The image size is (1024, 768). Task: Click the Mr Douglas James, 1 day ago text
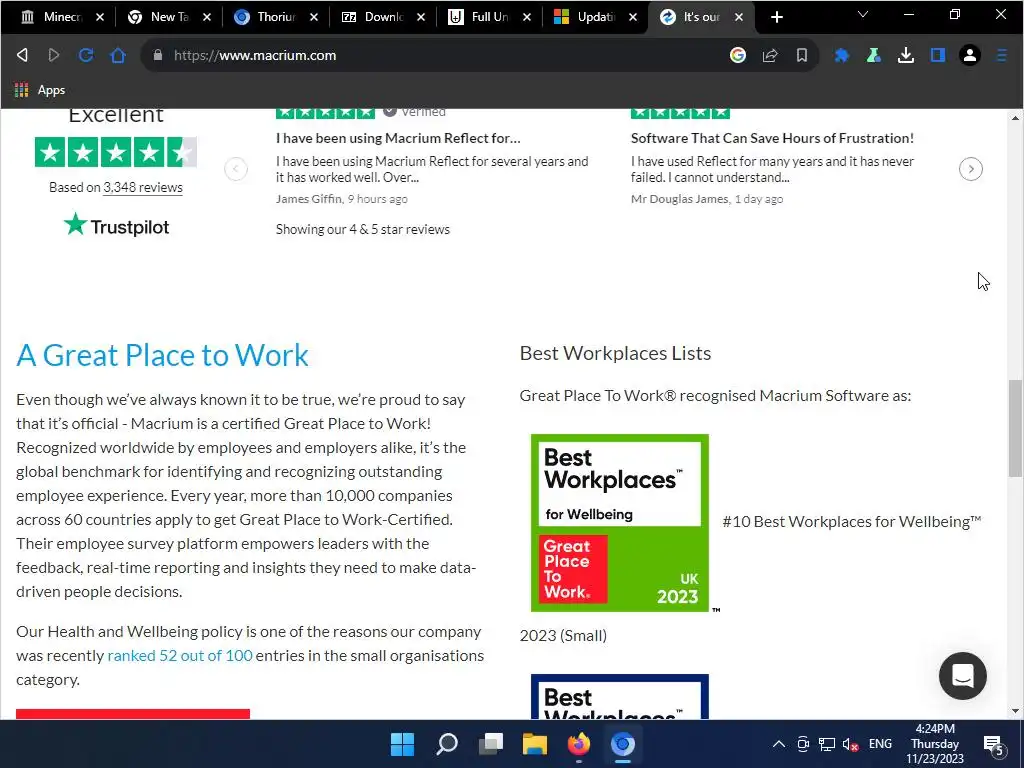coord(707,199)
